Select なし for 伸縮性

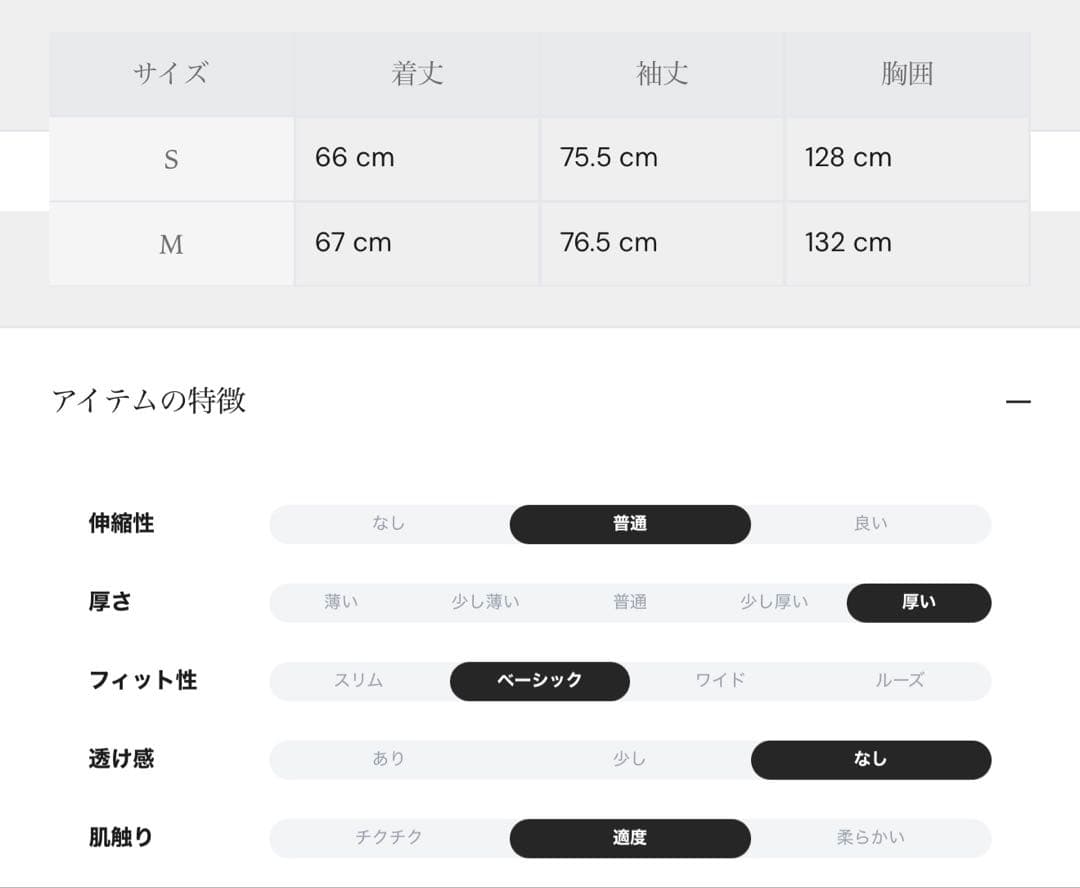389,524
